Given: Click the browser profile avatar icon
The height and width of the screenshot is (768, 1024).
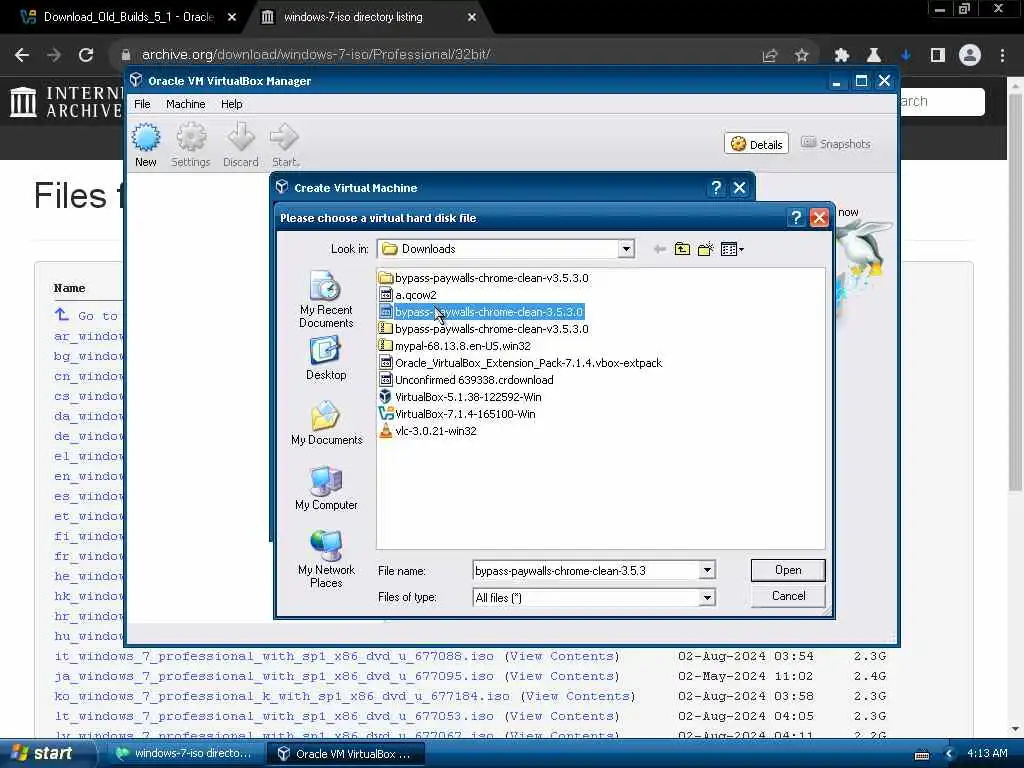Looking at the screenshot, I should click(970, 55).
